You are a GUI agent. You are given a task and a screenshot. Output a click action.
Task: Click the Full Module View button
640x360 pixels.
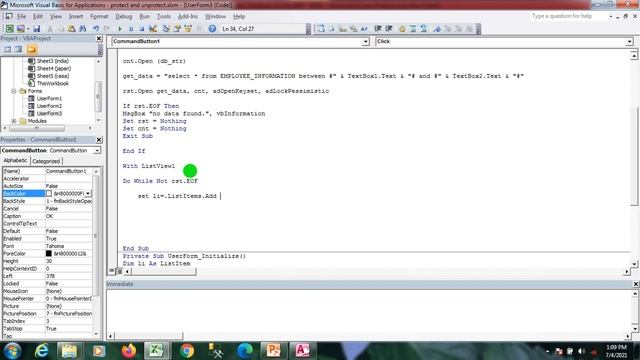click(119, 271)
